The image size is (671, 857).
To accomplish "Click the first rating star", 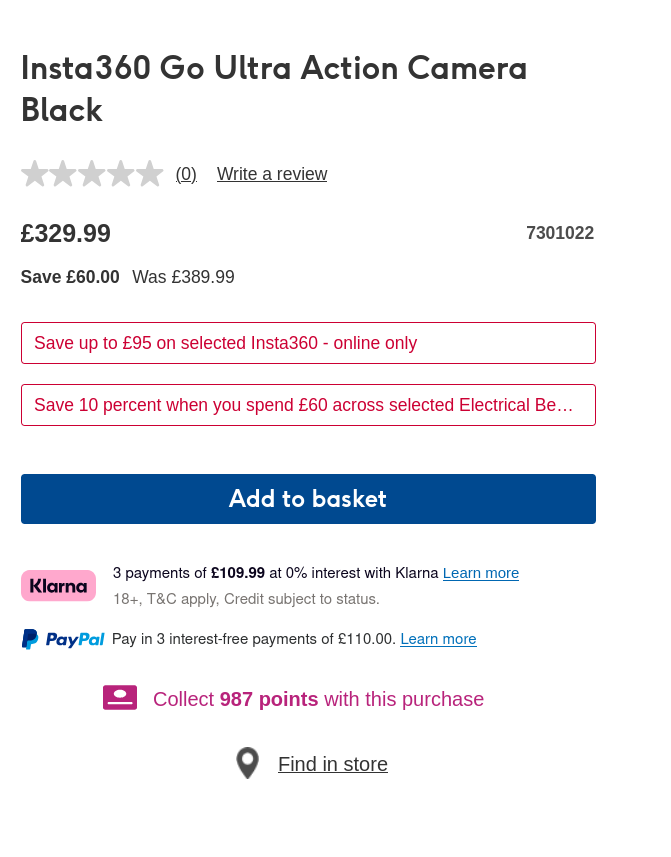I will tap(35, 173).
